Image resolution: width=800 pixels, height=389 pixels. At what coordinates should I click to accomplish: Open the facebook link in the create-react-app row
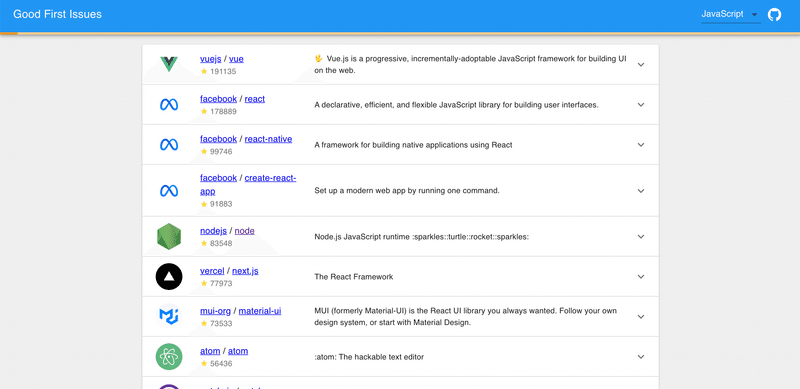point(218,178)
